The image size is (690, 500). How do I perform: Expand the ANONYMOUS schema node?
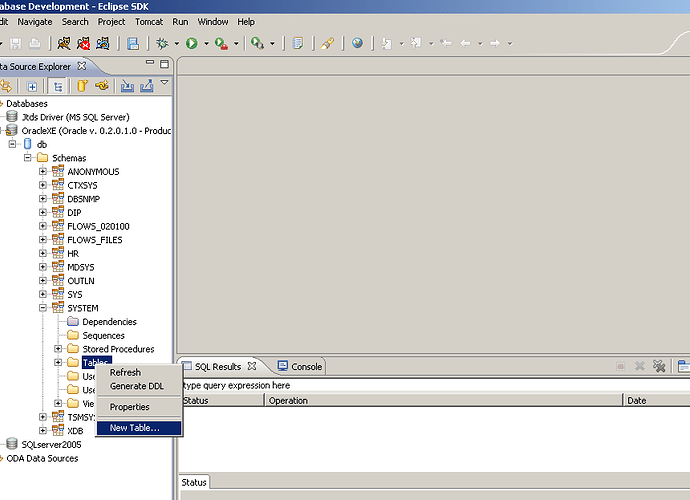pos(43,171)
